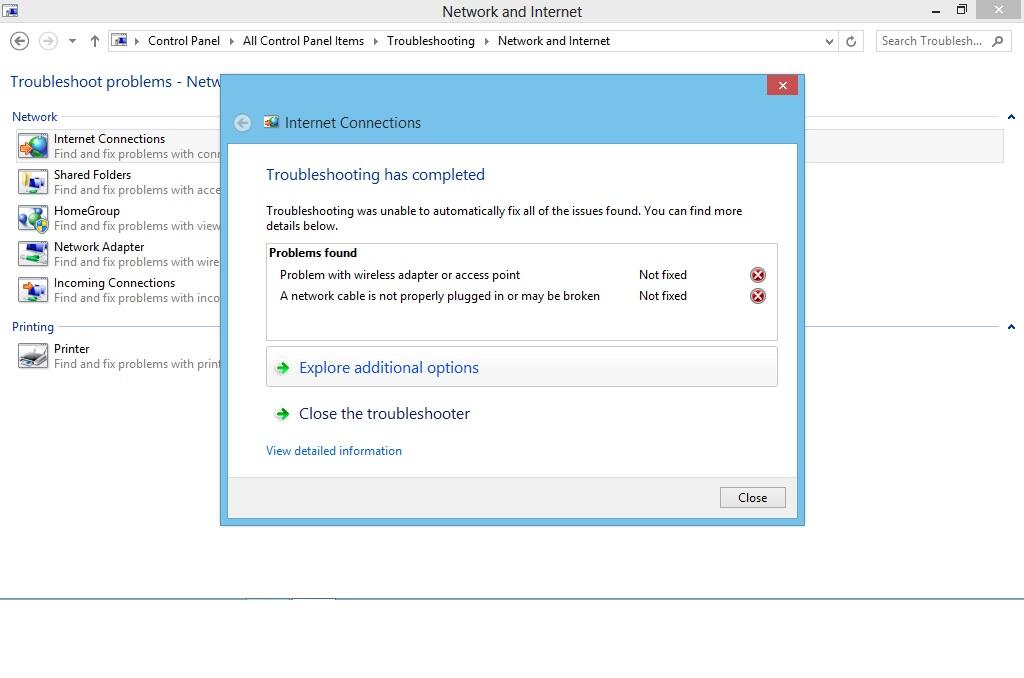Screen dimensions: 1024x678
Task: Navigate to Control Panel breadcrumb
Action: tap(184, 40)
